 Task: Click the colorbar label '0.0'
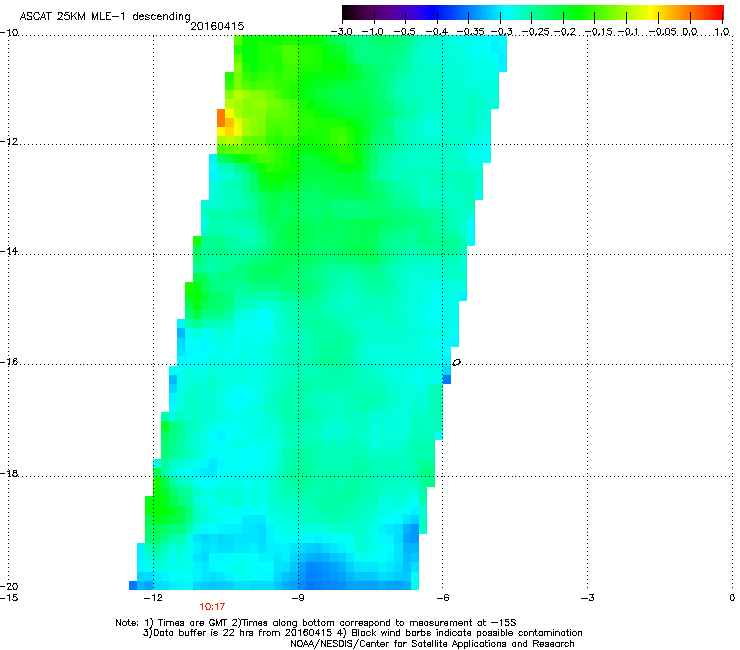690,32
